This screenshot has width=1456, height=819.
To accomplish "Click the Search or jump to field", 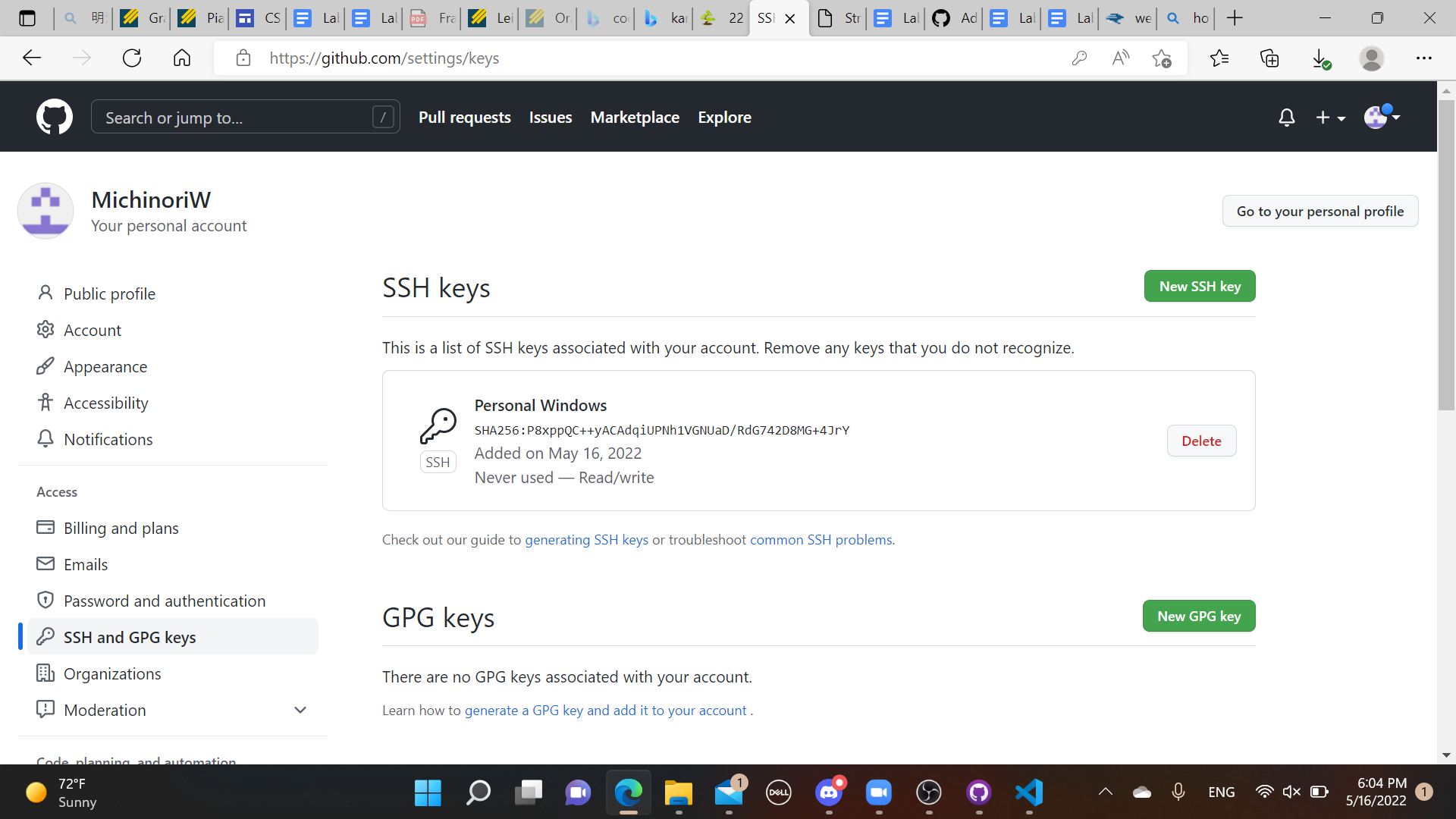I will [x=235, y=118].
